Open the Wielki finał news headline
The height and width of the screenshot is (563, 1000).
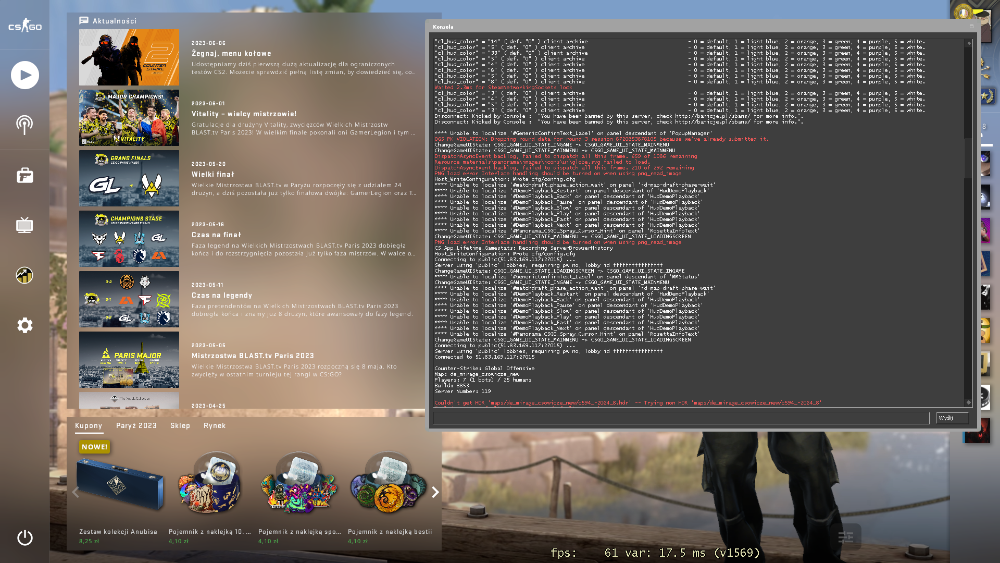point(213,174)
